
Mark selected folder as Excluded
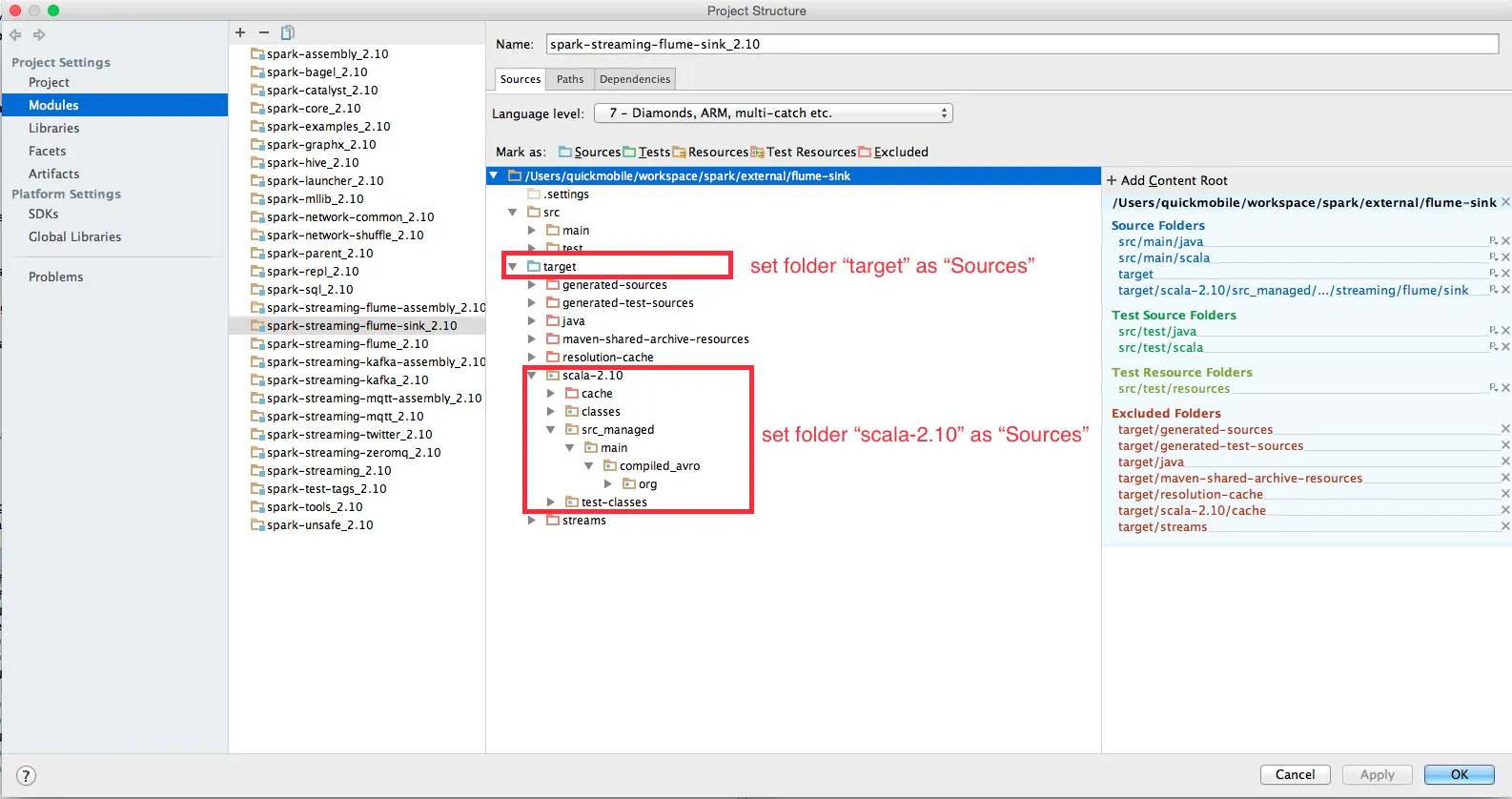tap(893, 152)
